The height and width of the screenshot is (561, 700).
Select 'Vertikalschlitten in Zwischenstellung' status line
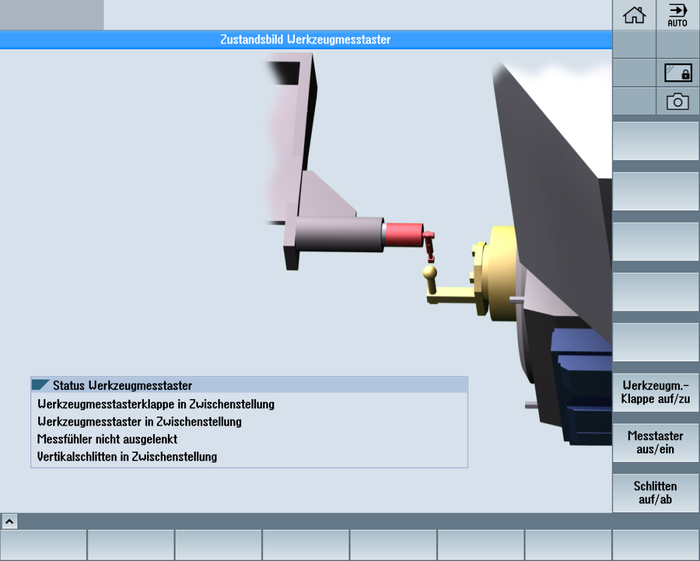[127, 457]
